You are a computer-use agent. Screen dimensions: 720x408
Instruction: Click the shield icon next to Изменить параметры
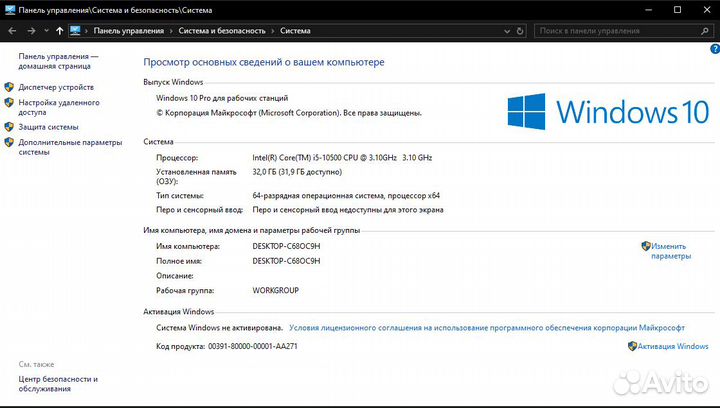point(646,245)
